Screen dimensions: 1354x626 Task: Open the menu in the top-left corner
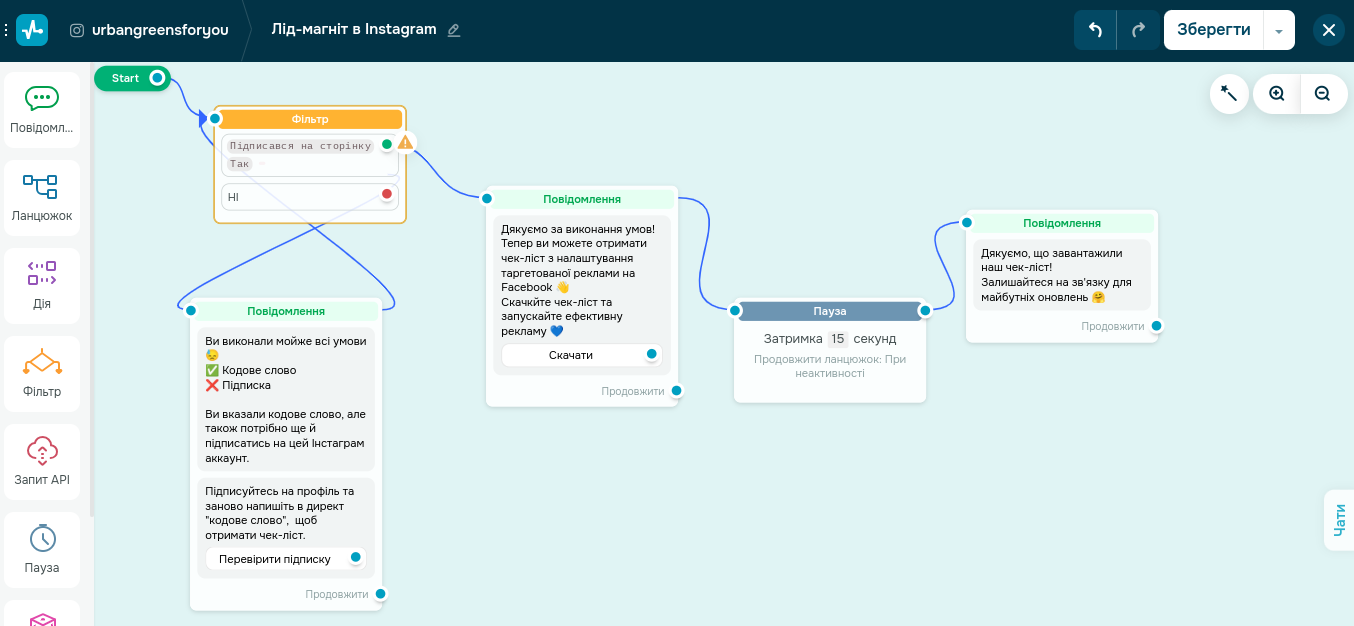tap(7, 29)
